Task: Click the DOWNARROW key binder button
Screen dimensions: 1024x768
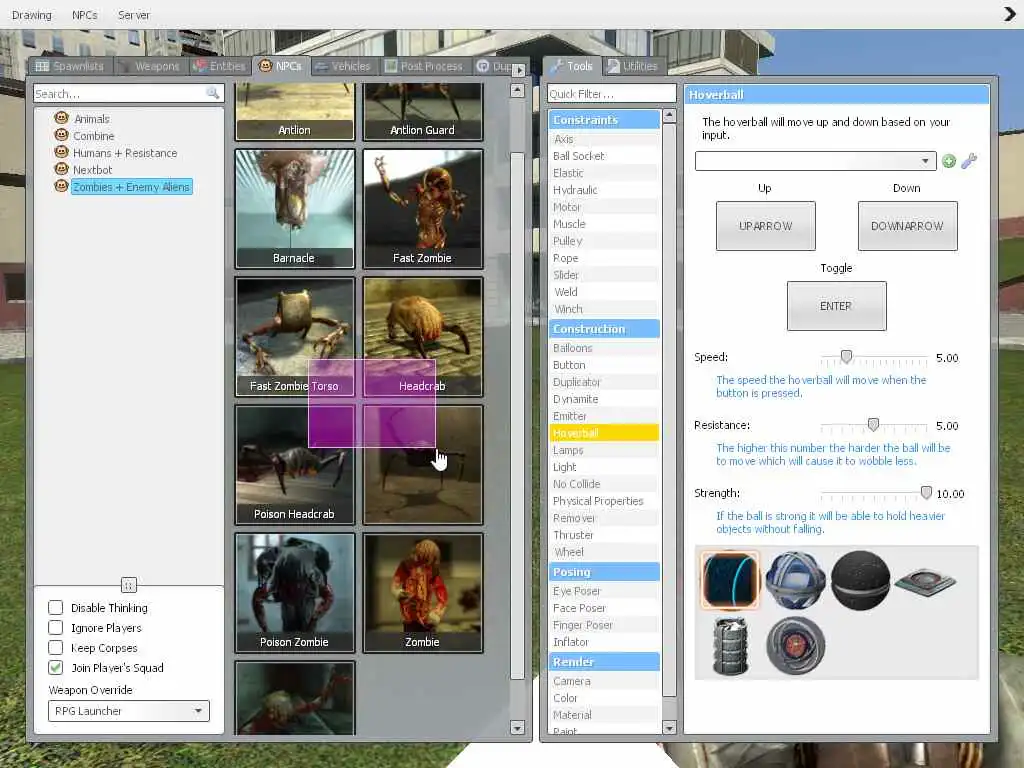Action: click(x=907, y=225)
